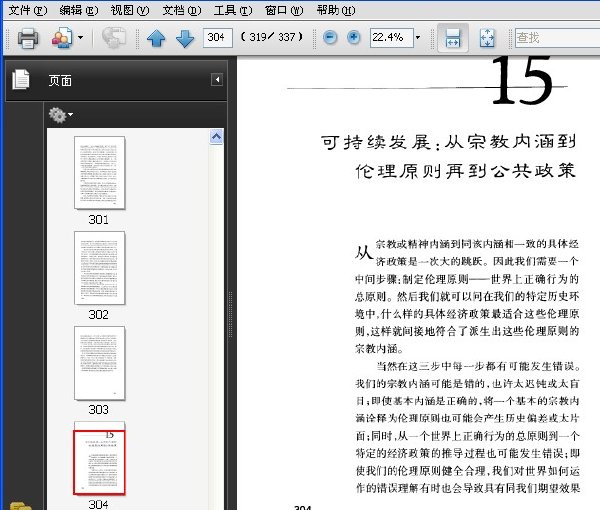This screenshot has height=510, width=600.
Task: Click the page count text (319/ 337)
Action: click(271, 37)
